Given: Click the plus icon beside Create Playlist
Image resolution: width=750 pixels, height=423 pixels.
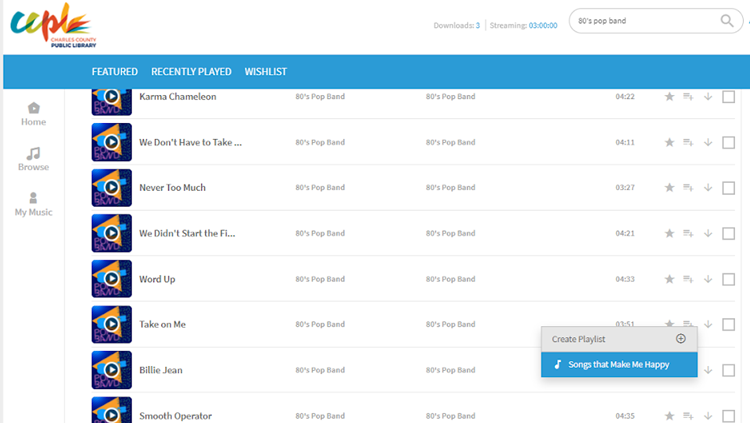Looking at the screenshot, I should pos(681,339).
